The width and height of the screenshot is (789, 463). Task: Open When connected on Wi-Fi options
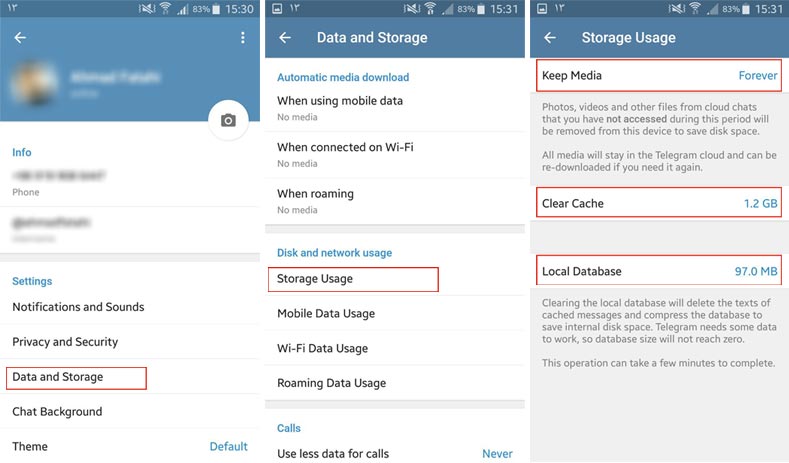pos(394,155)
